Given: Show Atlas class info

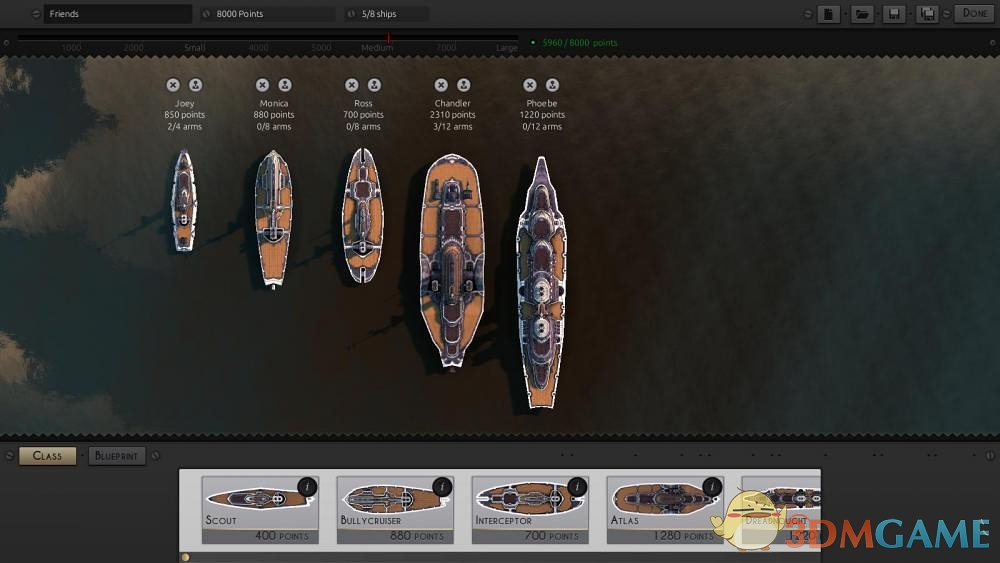Looking at the screenshot, I should pyautogui.click(x=712, y=487).
